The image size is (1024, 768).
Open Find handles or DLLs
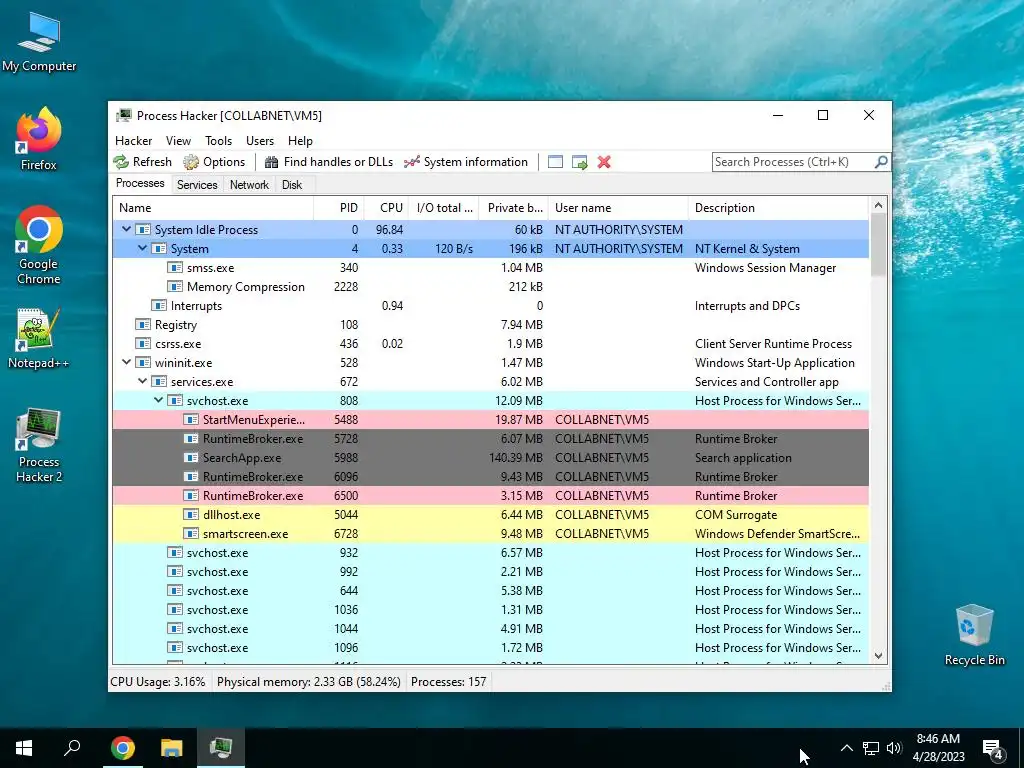coord(329,162)
